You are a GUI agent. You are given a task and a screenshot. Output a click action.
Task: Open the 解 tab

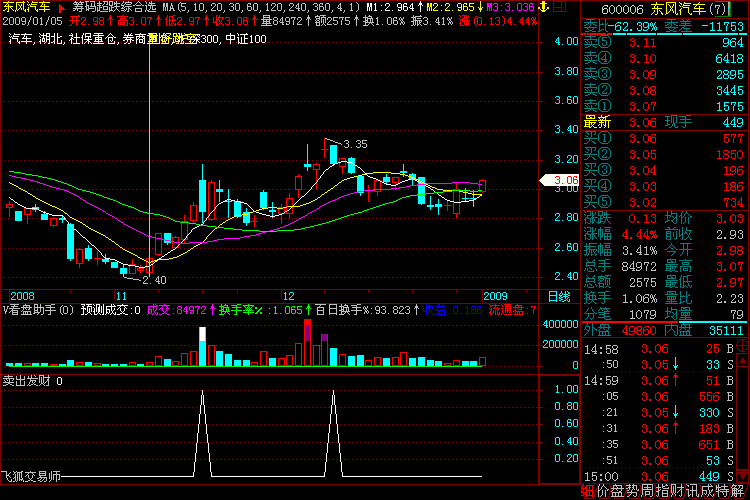point(737,491)
